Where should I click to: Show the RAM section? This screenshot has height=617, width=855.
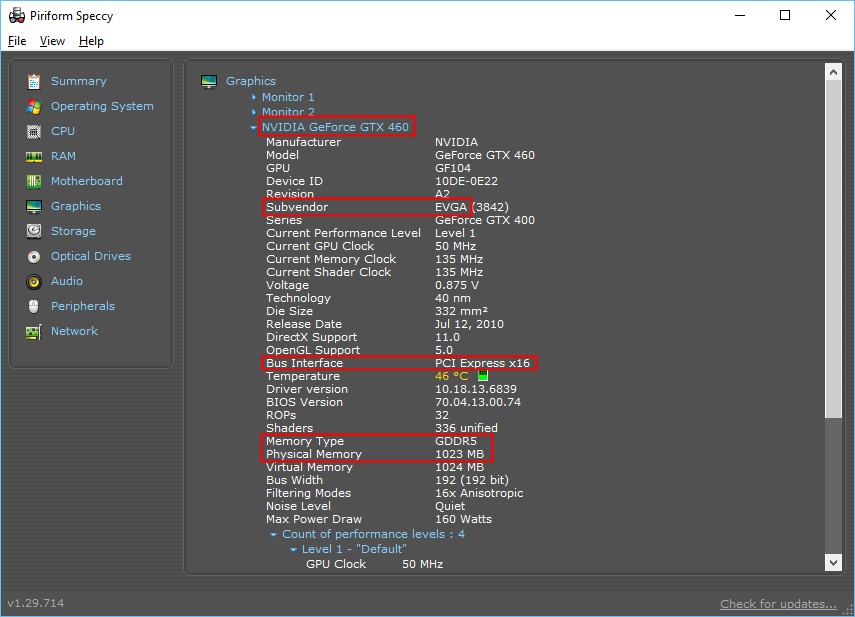63,156
